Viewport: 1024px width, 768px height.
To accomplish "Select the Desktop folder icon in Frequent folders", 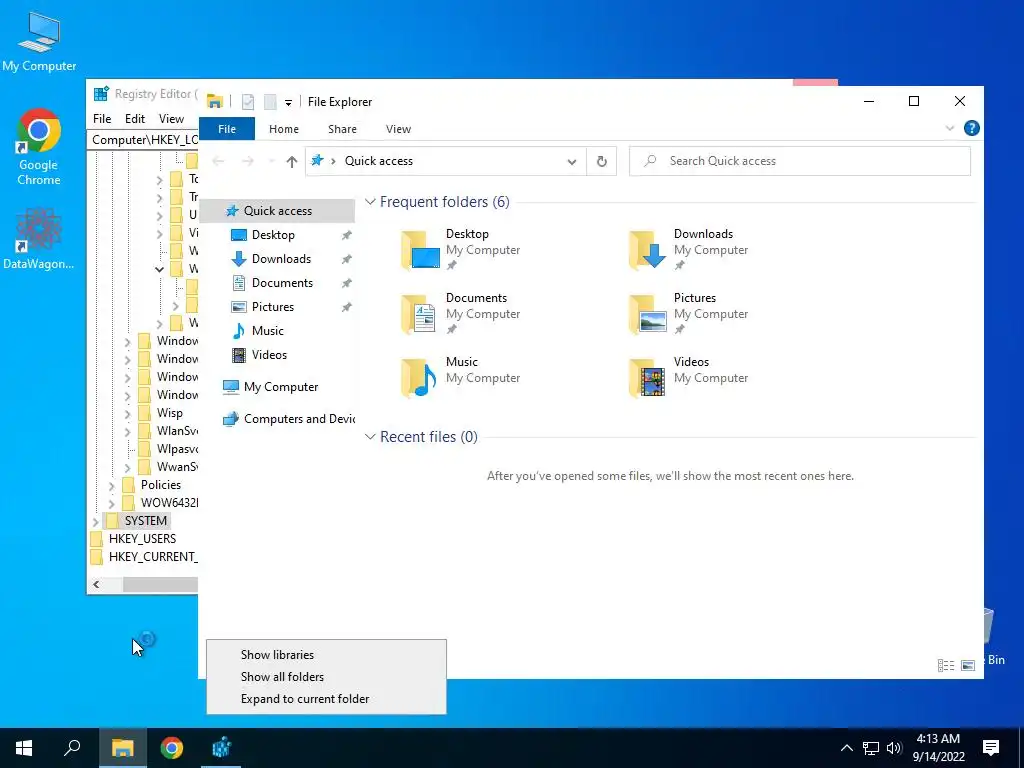I will click(420, 249).
